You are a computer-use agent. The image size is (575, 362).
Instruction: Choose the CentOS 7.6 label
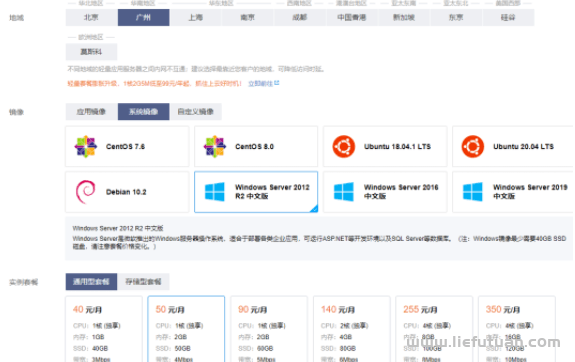tap(125, 146)
